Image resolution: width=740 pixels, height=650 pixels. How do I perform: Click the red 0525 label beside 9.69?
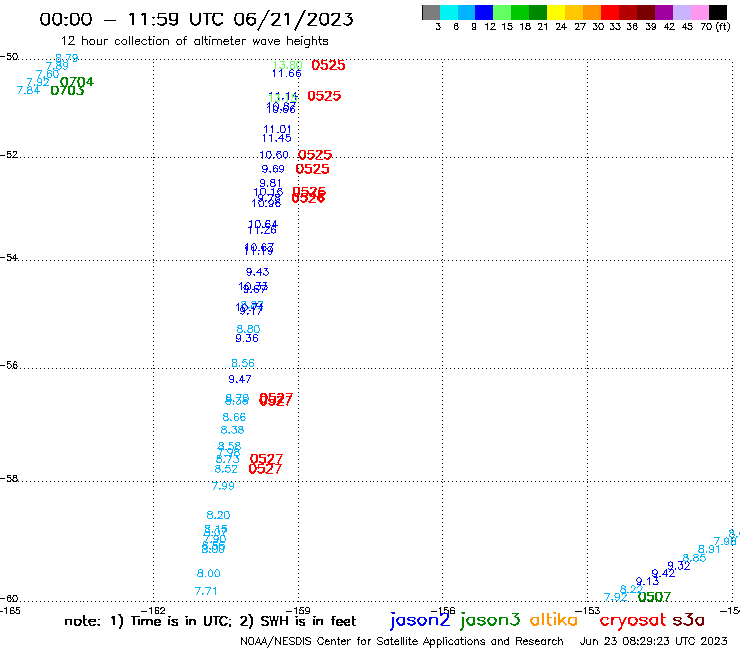click(312, 169)
